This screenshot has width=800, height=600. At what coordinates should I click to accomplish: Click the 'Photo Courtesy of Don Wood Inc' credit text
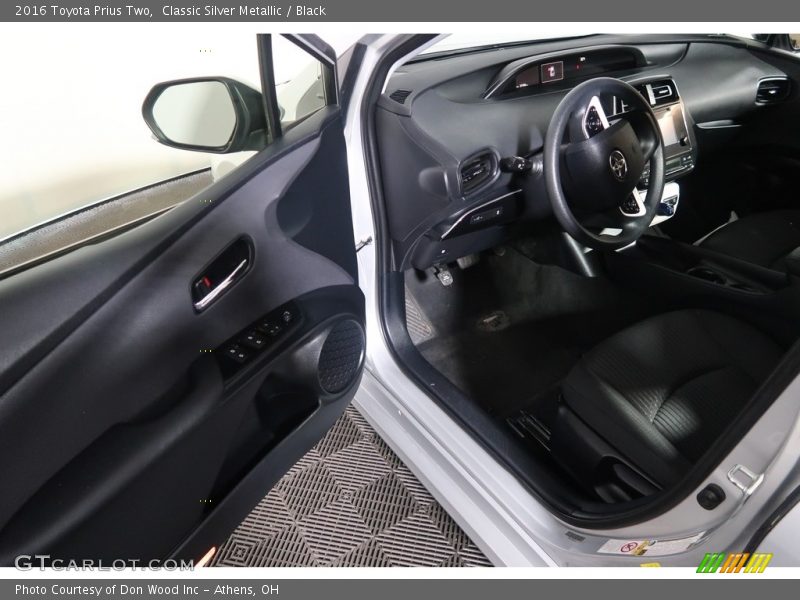pyautogui.click(x=107, y=590)
